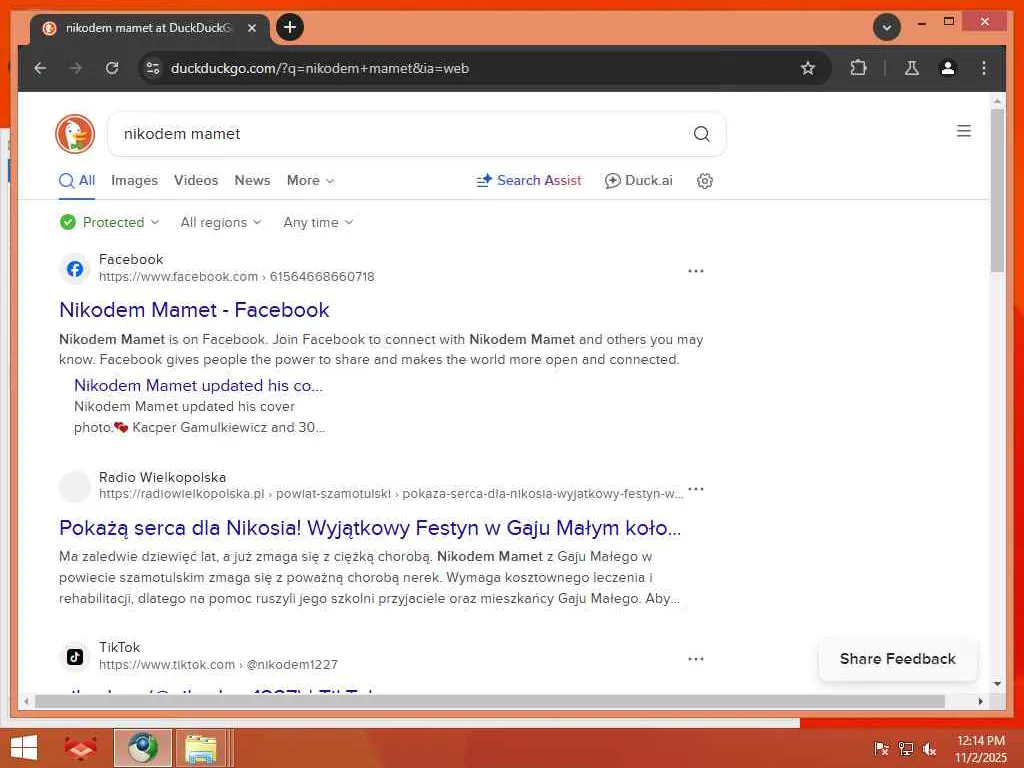This screenshot has width=1024, height=768.
Task: Click the site information icon in address bar
Action: point(153,68)
